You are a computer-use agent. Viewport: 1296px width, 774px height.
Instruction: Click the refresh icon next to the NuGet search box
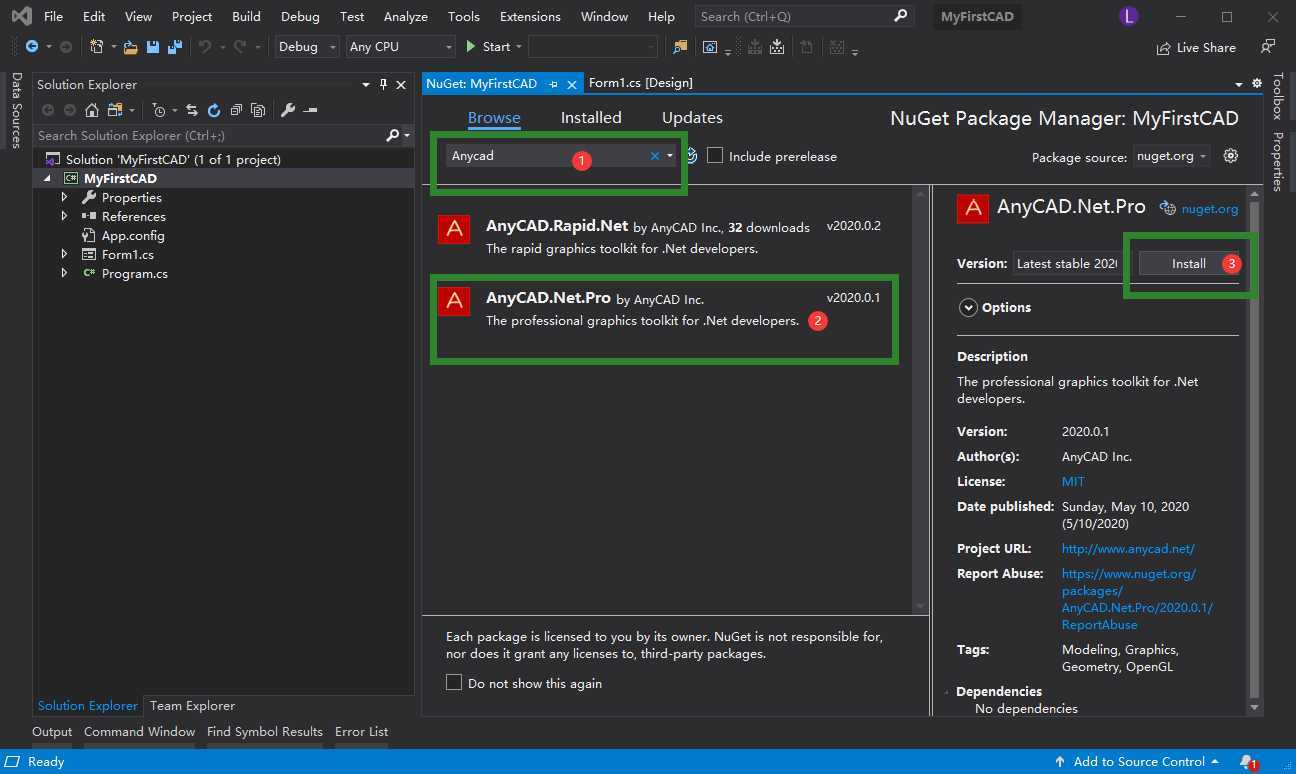[x=691, y=156]
